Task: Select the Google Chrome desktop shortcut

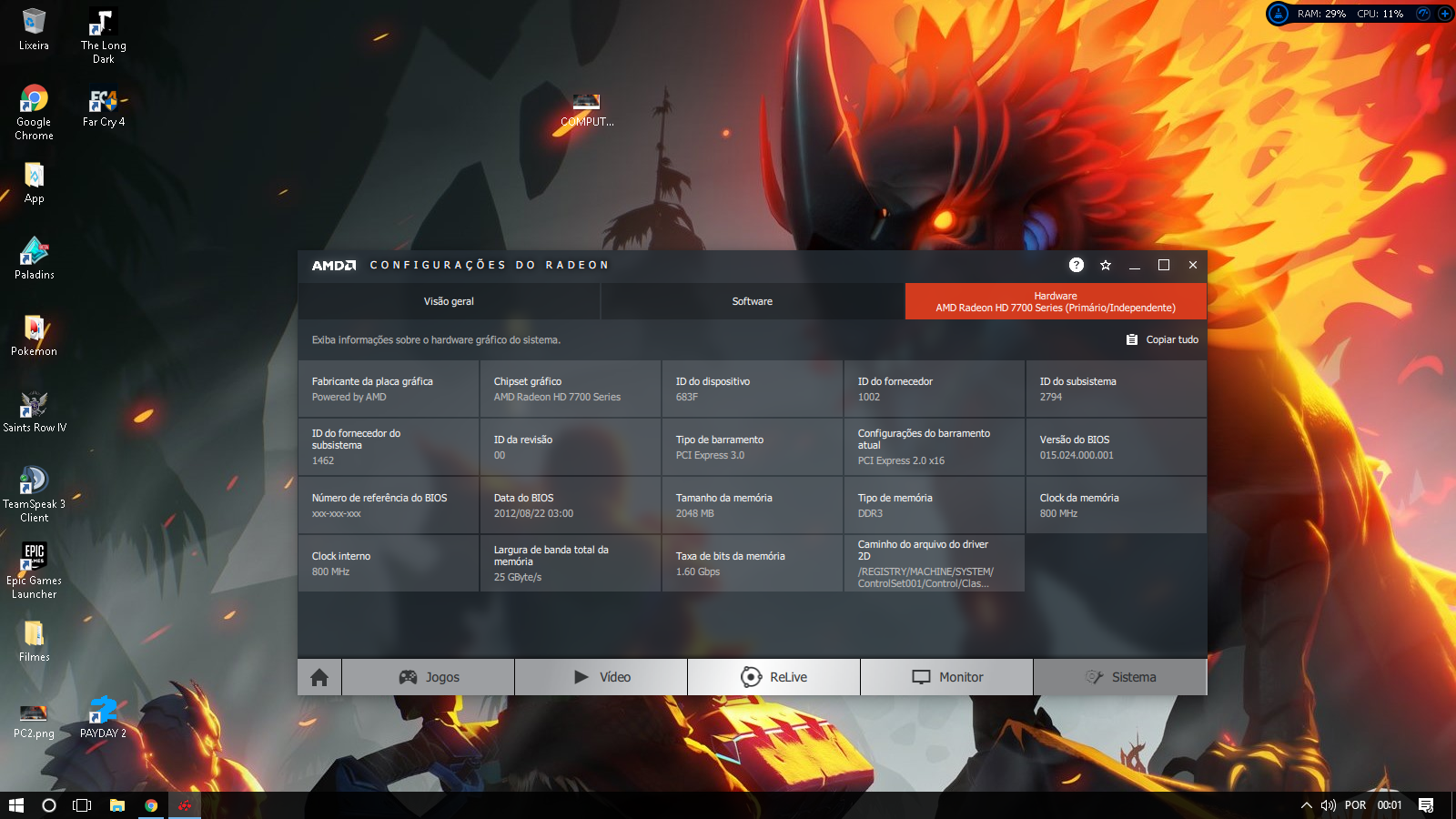Action: pyautogui.click(x=34, y=113)
